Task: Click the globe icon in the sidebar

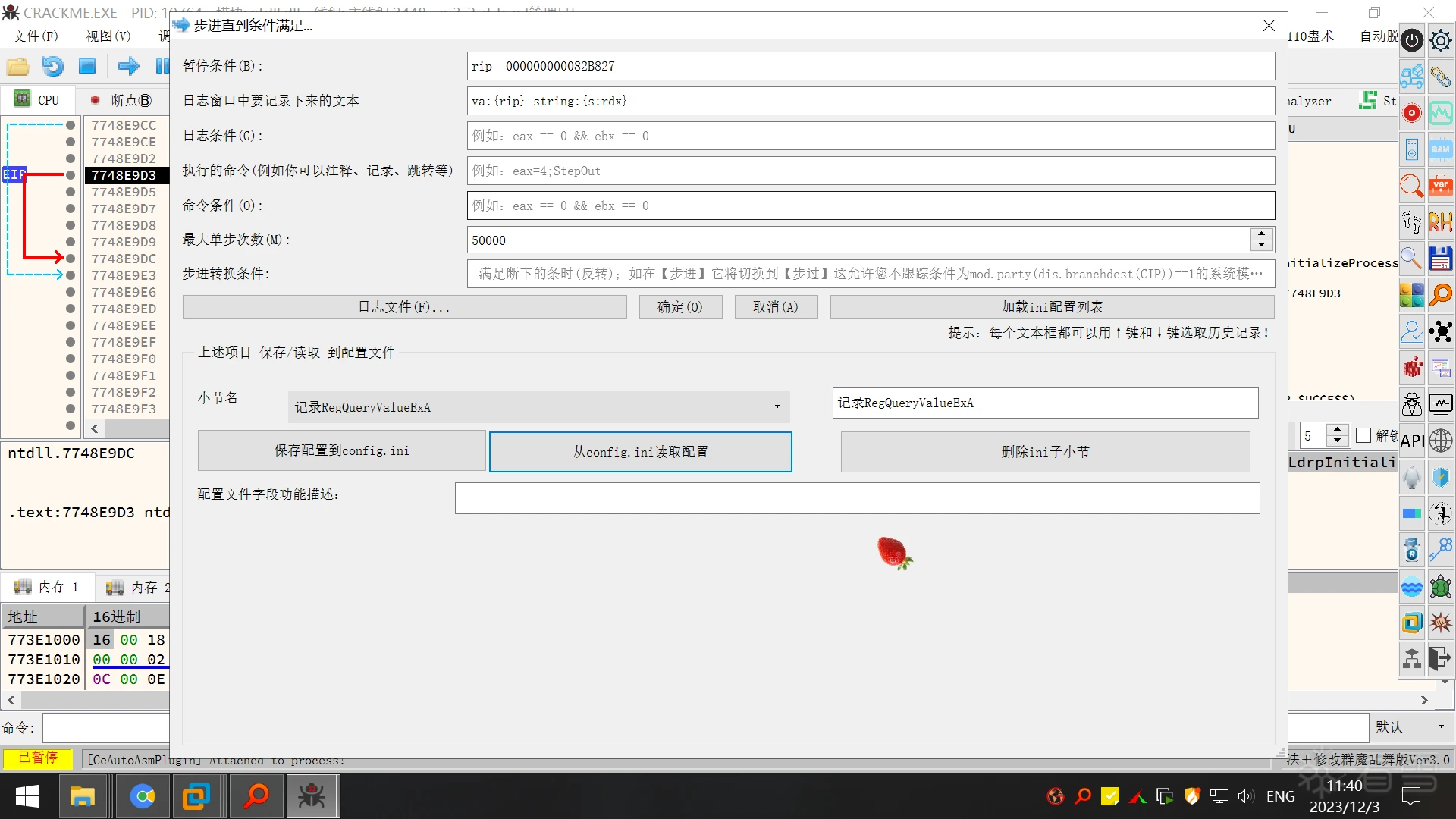Action: coord(1440,441)
